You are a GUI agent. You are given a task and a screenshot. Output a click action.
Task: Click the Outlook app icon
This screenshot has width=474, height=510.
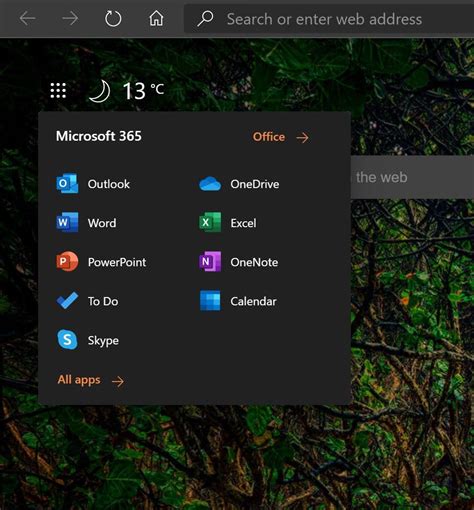coord(67,183)
